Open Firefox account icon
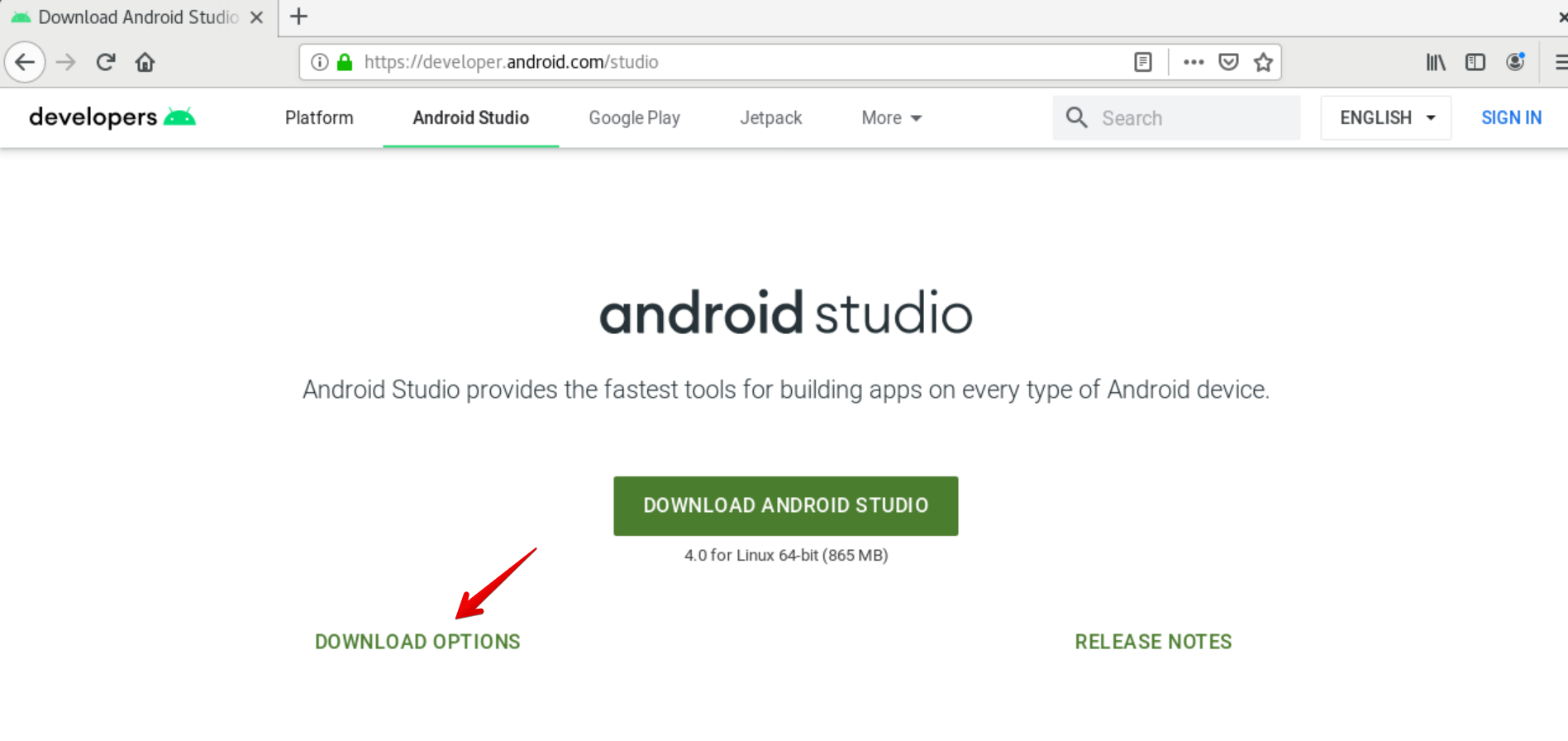The height and width of the screenshot is (741, 1568). point(1515,62)
